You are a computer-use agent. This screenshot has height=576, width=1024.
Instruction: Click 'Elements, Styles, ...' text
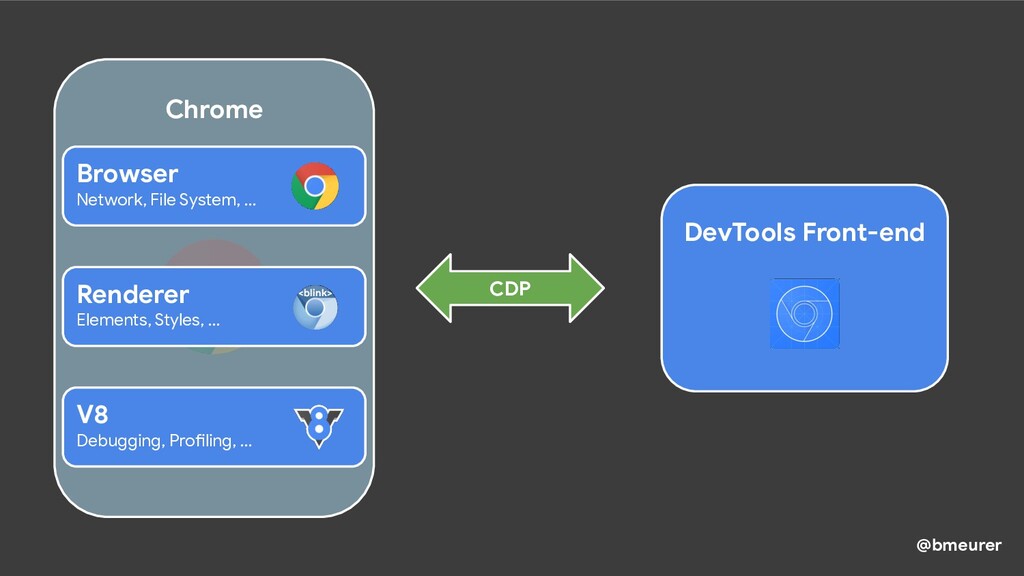[148, 320]
